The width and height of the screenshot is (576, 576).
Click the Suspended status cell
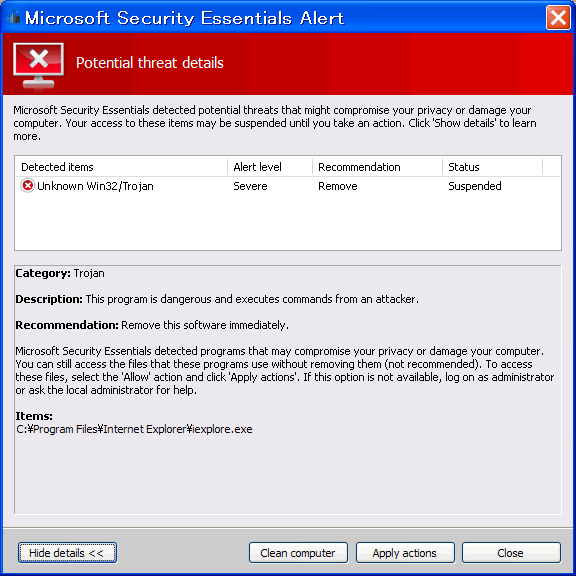pos(475,186)
